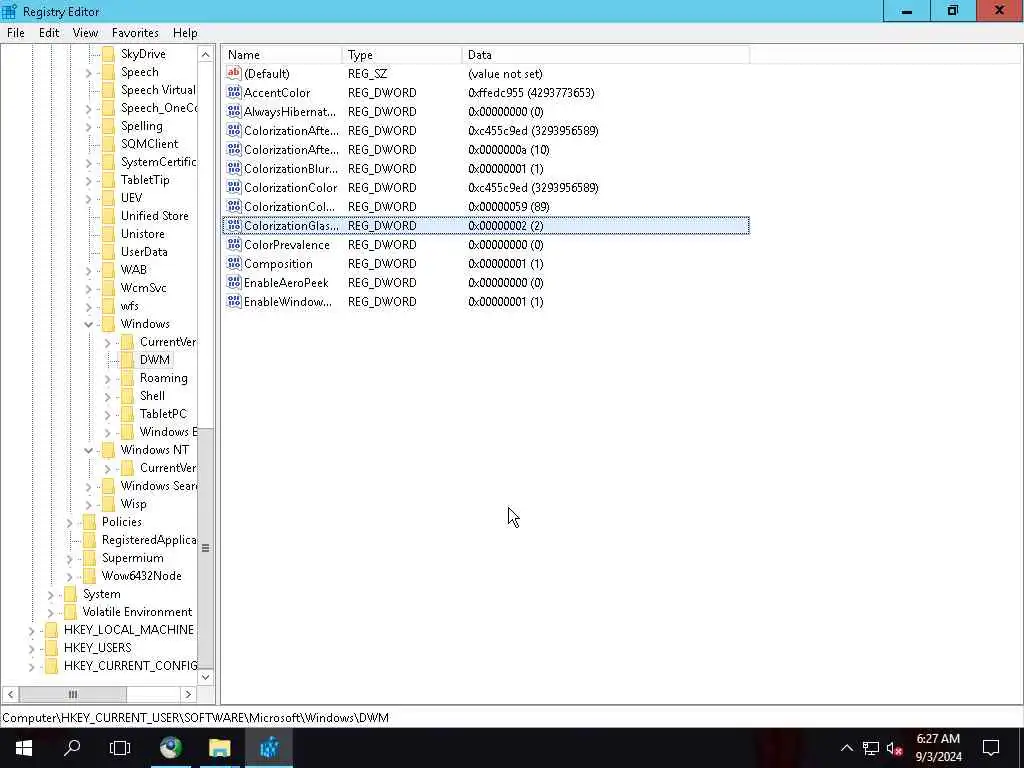The width and height of the screenshot is (1024, 768).
Task: Open the Help menu
Action: point(185,33)
